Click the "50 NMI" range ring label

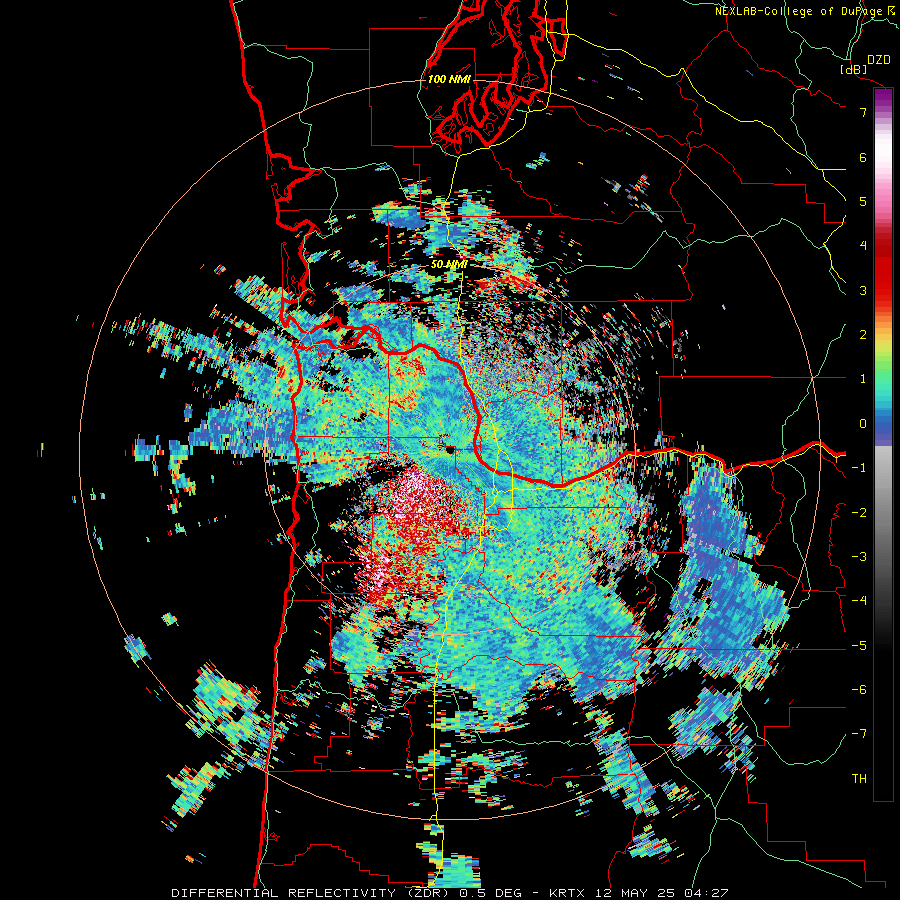pyautogui.click(x=449, y=264)
